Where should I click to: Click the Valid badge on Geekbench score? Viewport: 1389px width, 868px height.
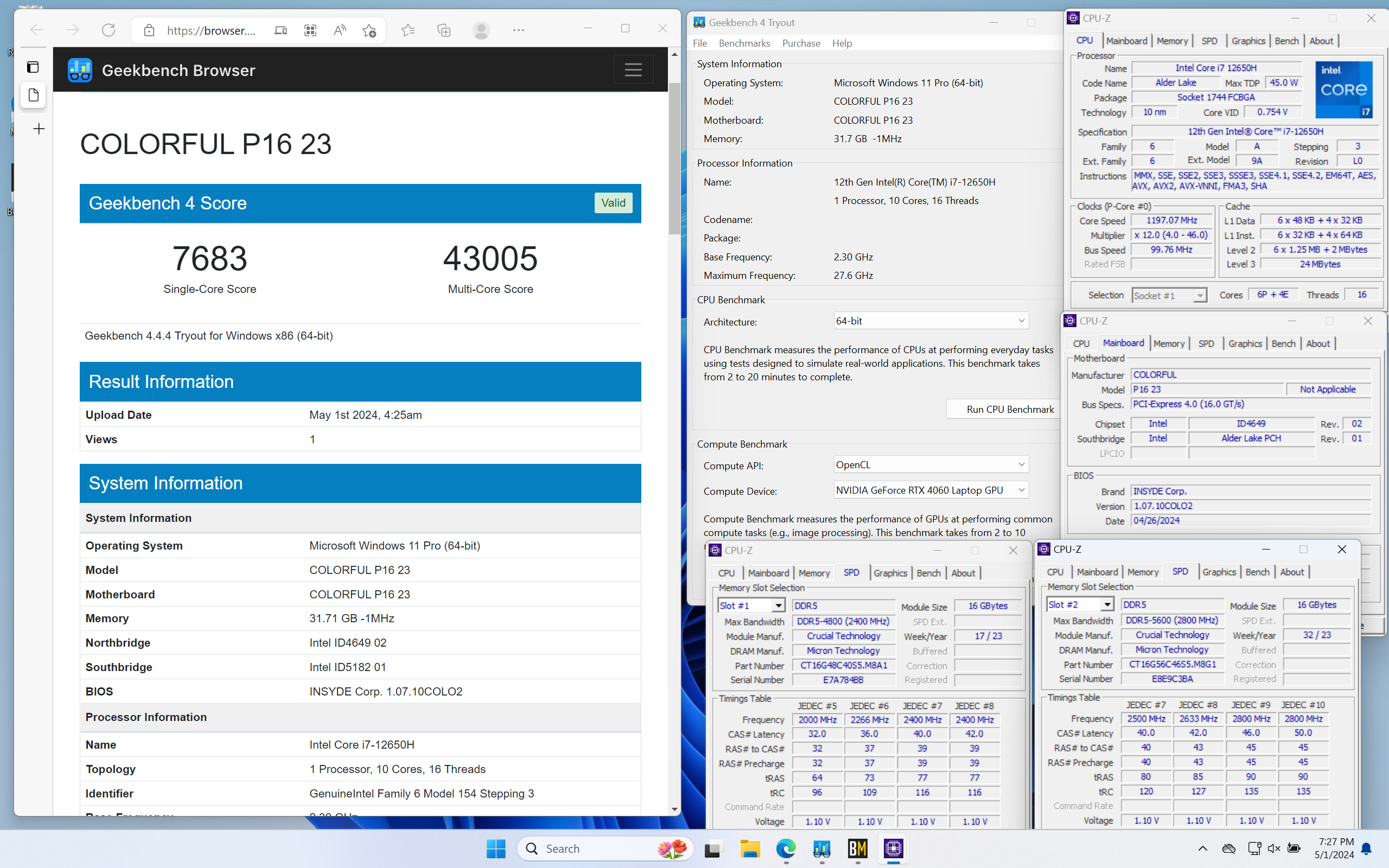[x=613, y=203]
